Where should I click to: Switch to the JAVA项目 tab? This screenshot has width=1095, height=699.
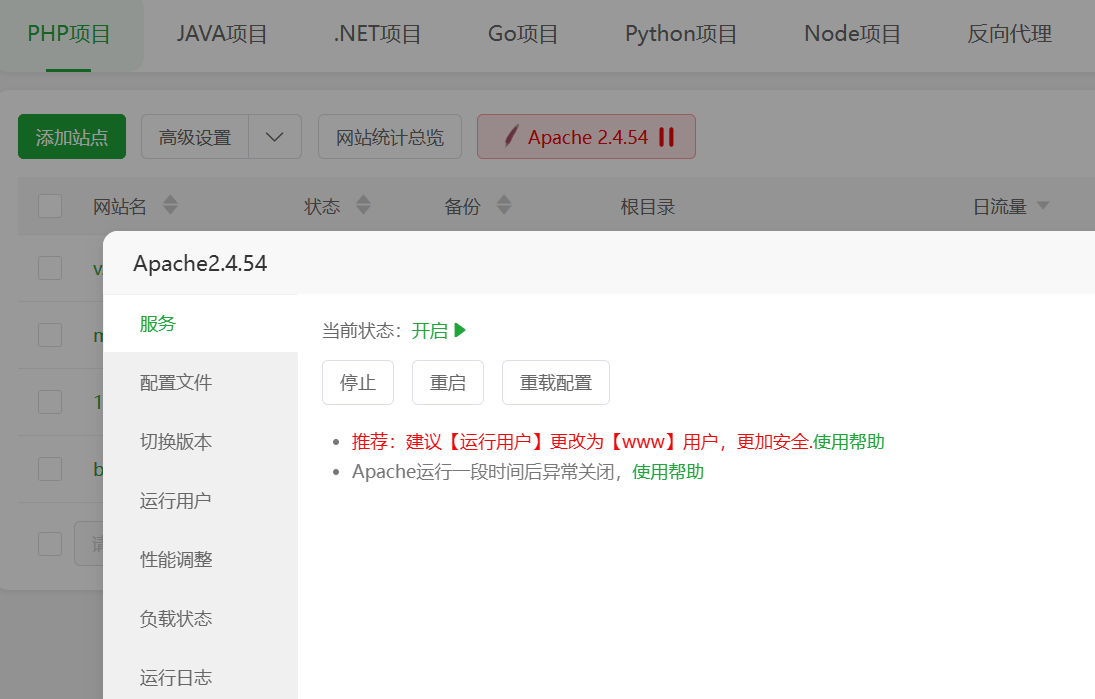pyautogui.click(x=222, y=33)
